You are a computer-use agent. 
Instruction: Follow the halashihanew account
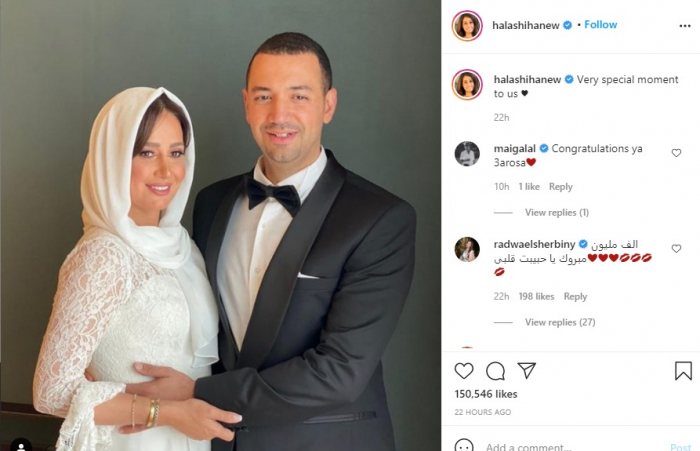tap(600, 25)
